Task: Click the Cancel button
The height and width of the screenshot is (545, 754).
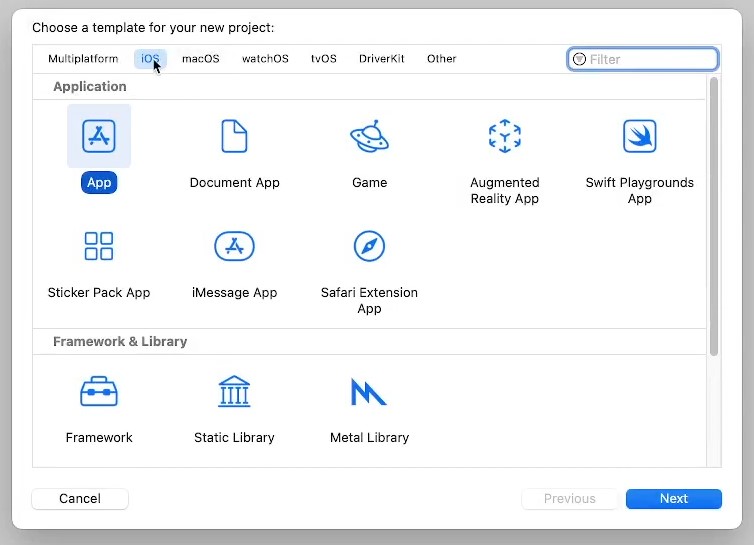Action: click(x=80, y=499)
